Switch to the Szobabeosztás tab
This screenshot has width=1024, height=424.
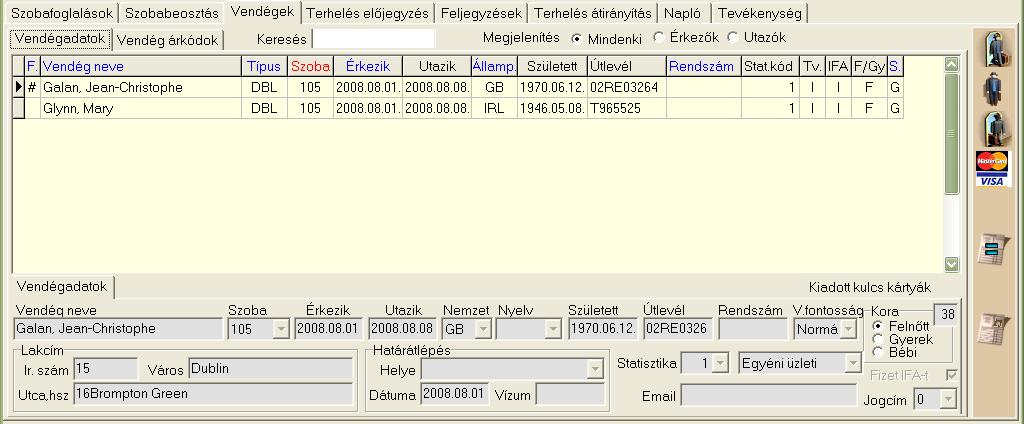coord(172,12)
